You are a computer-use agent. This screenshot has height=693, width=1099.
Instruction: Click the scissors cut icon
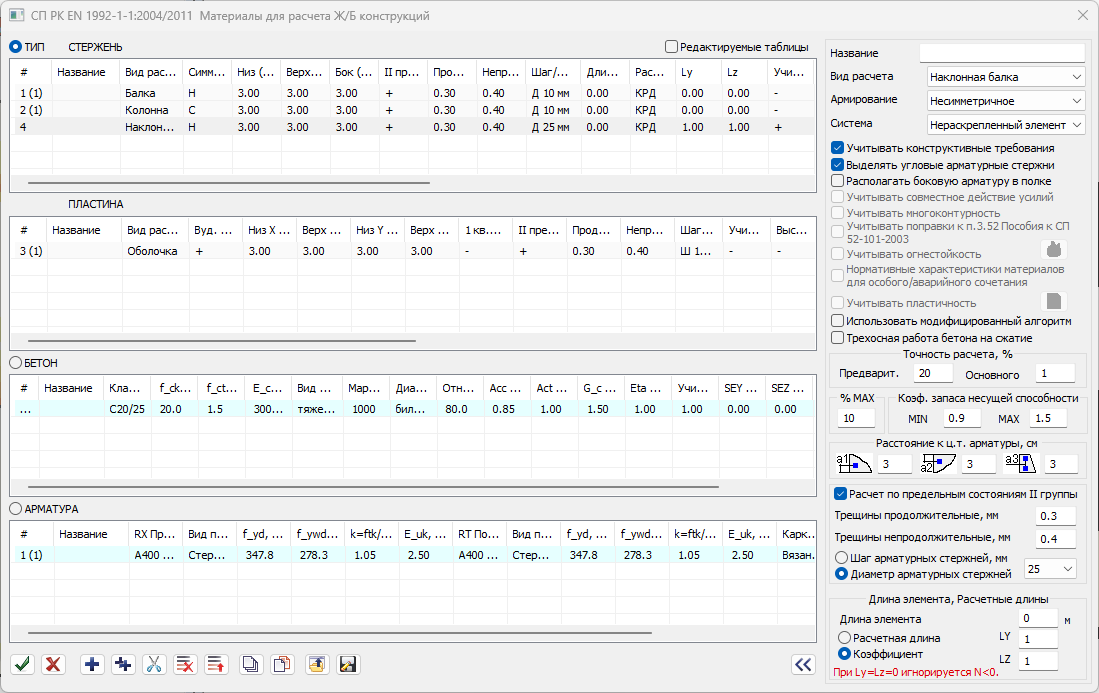point(154,664)
